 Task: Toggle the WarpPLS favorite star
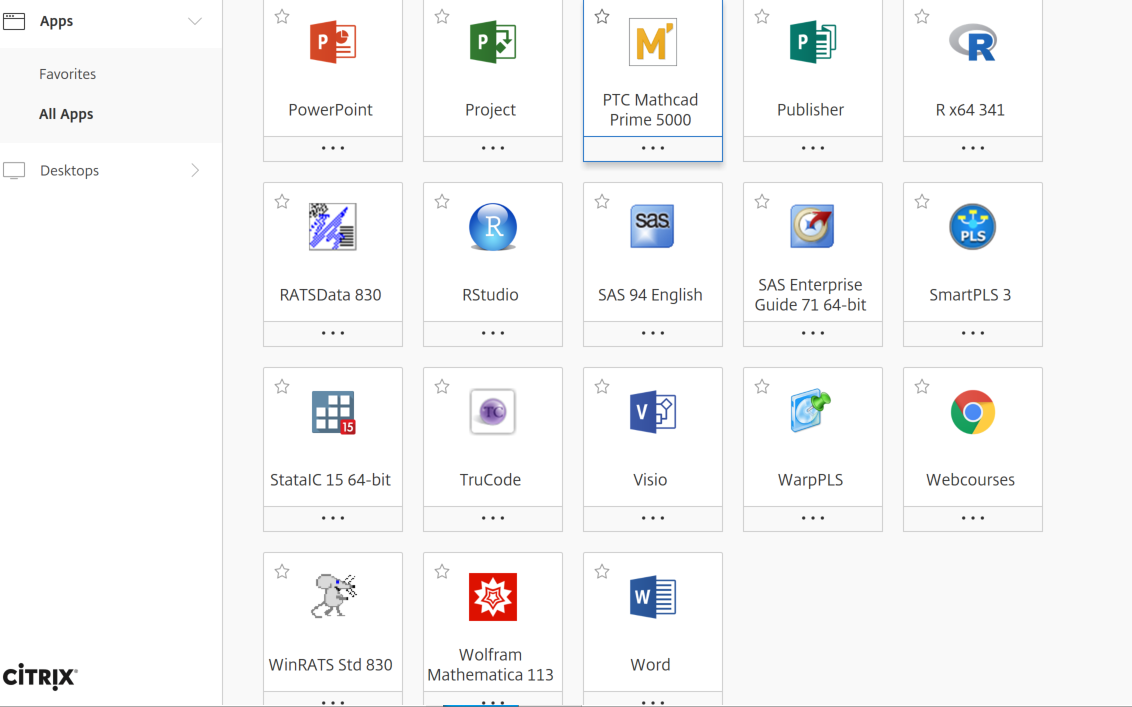(x=762, y=386)
